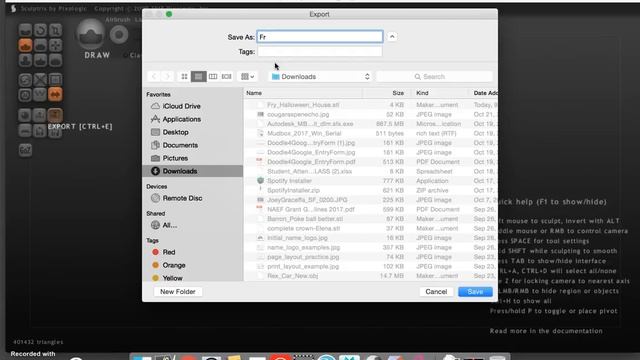This screenshot has width=640, height=360.
Task: Open Applications in the sidebar
Action: [193, 119]
